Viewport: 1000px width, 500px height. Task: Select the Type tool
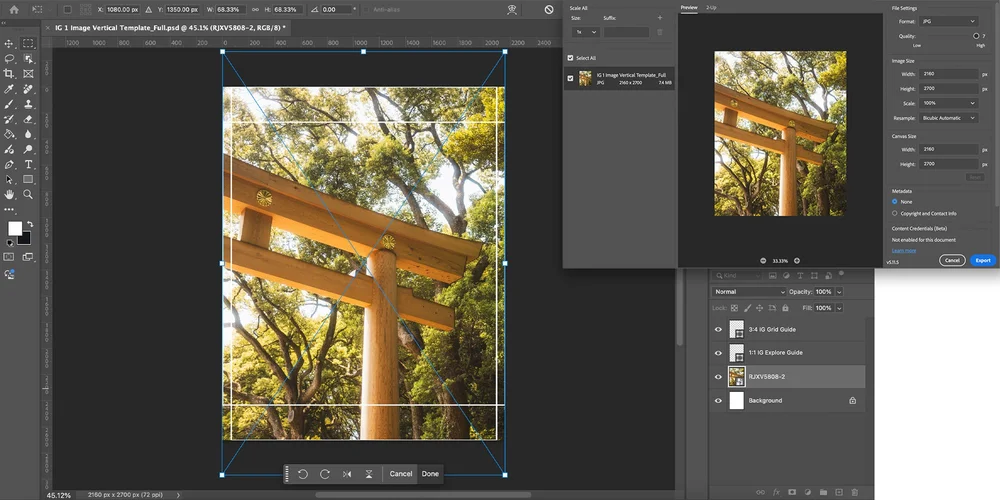click(28, 164)
